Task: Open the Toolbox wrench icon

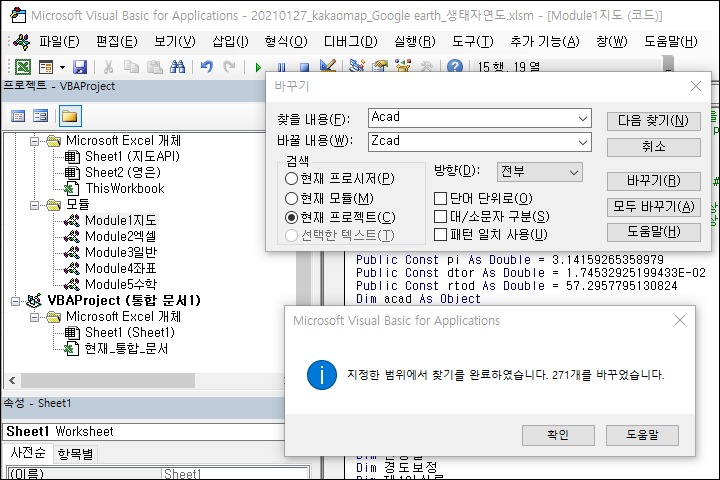Action: tap(426, 67)
